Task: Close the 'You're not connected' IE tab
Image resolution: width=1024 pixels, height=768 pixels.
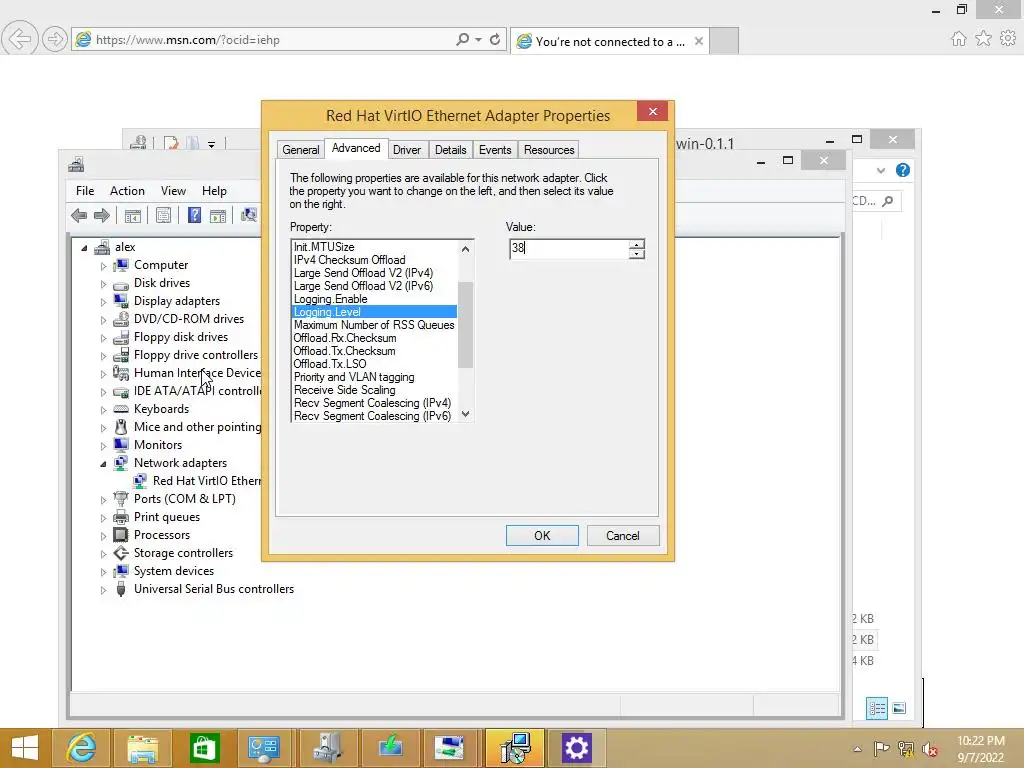Action: pyautogui.click(x=699, y=41)
